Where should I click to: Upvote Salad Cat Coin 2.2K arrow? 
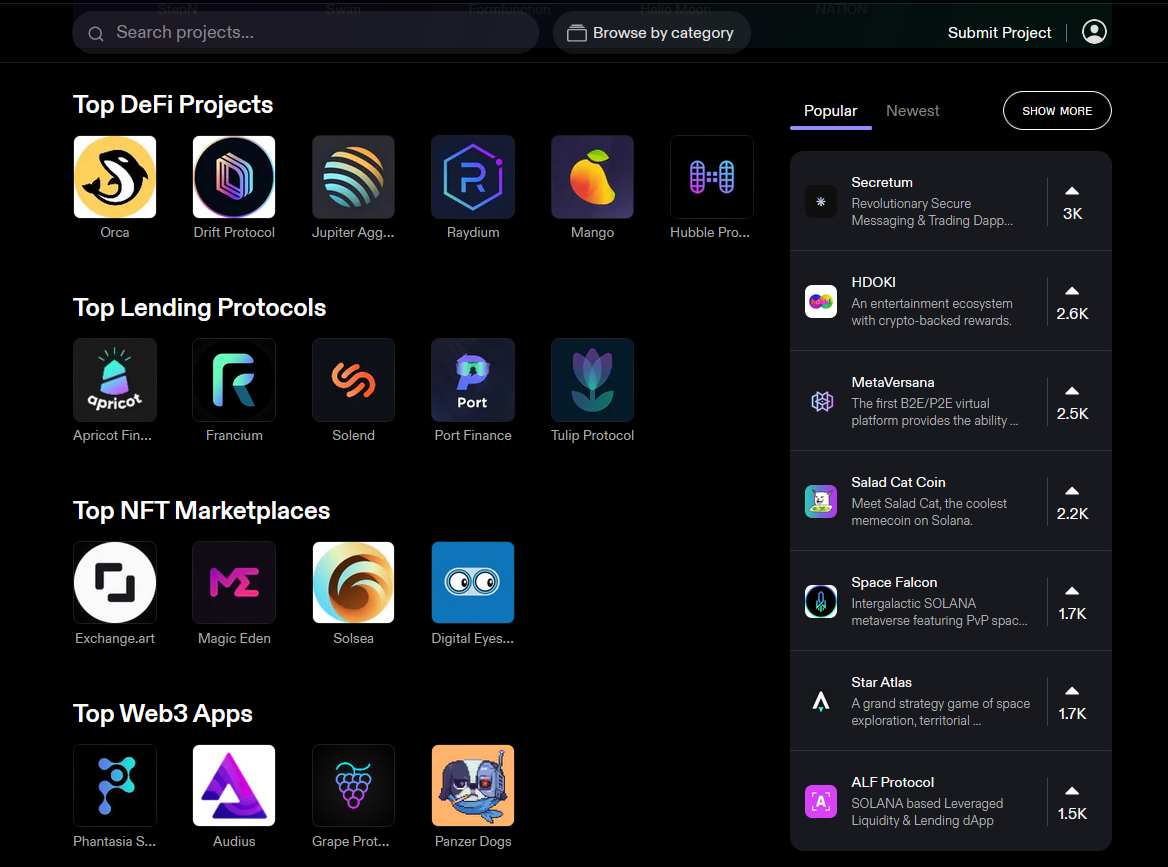click(x=1072, y=491)
